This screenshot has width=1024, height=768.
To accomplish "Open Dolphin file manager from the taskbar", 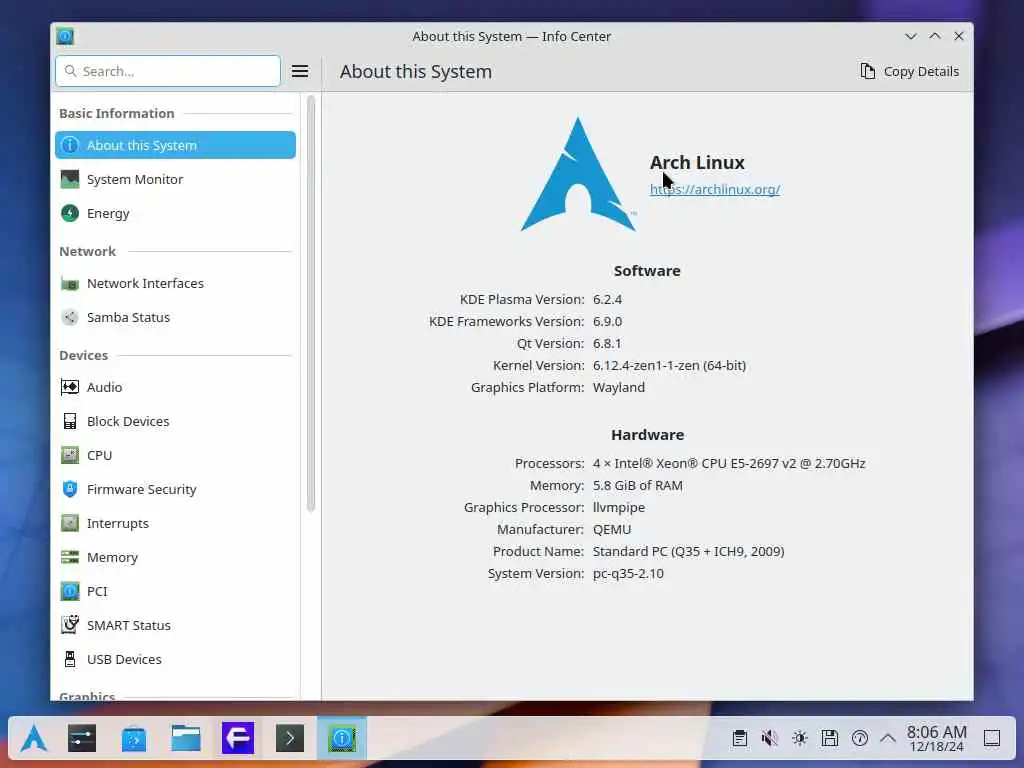I will click(x=186, y=739).
